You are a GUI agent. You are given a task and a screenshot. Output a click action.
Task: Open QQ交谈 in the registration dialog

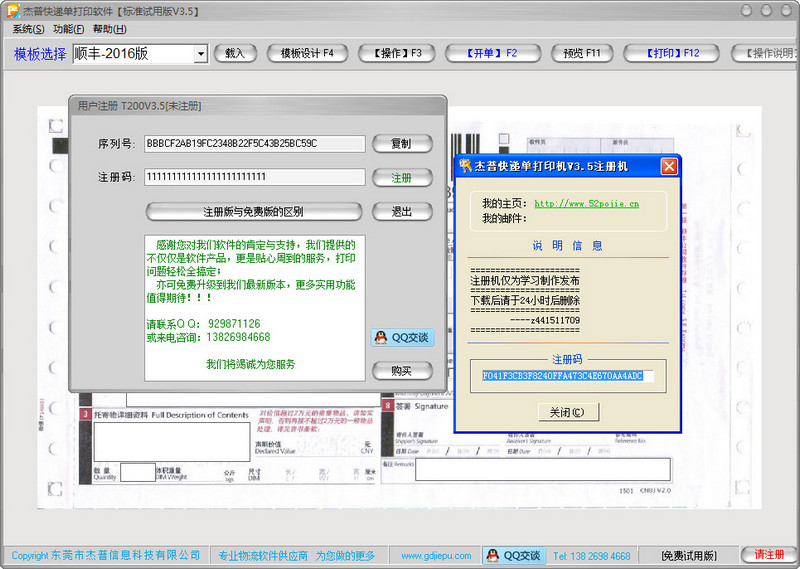pos(403,337)
